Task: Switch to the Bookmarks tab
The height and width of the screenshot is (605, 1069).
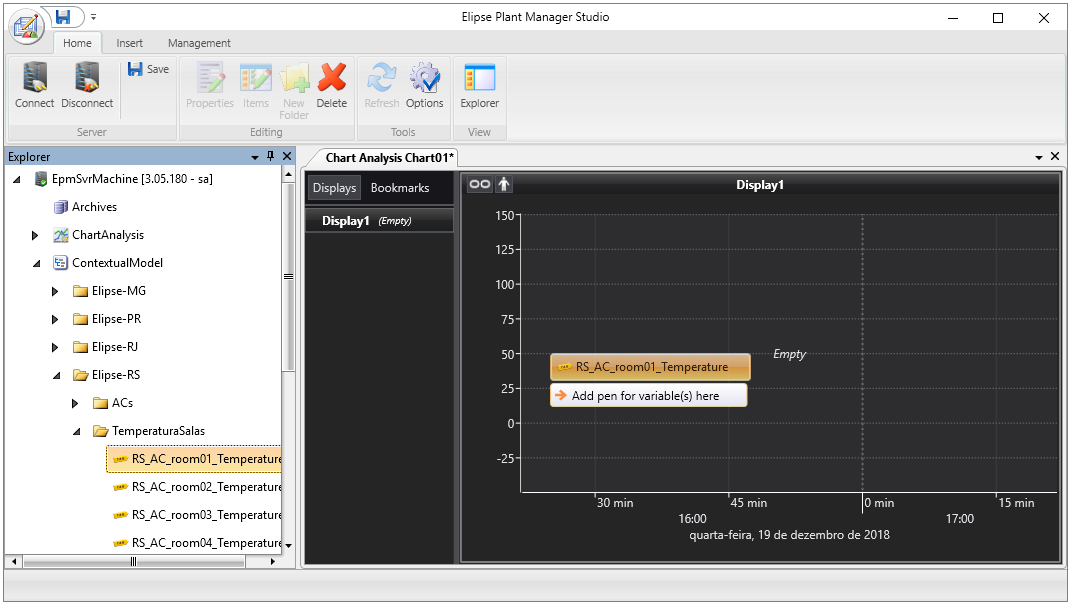Action: pyautogui.click(x=400, y=188)
